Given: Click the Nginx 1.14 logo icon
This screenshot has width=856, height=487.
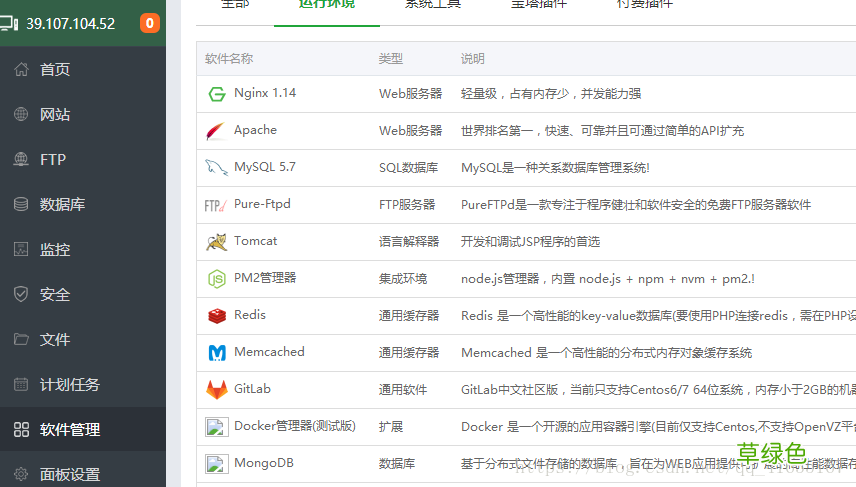Looking at the screenshot, I should [217, 94].
